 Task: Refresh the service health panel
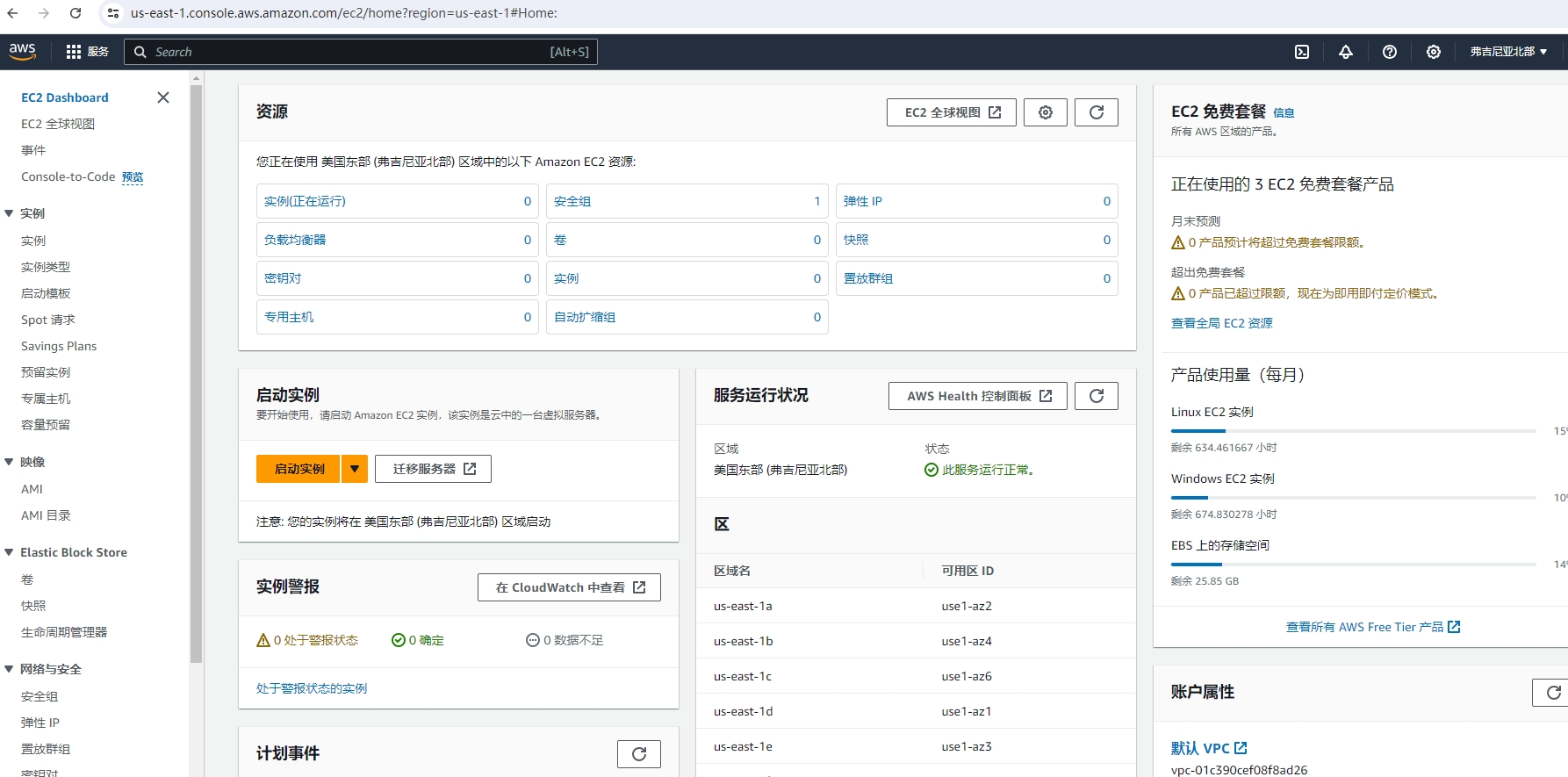1097,396
